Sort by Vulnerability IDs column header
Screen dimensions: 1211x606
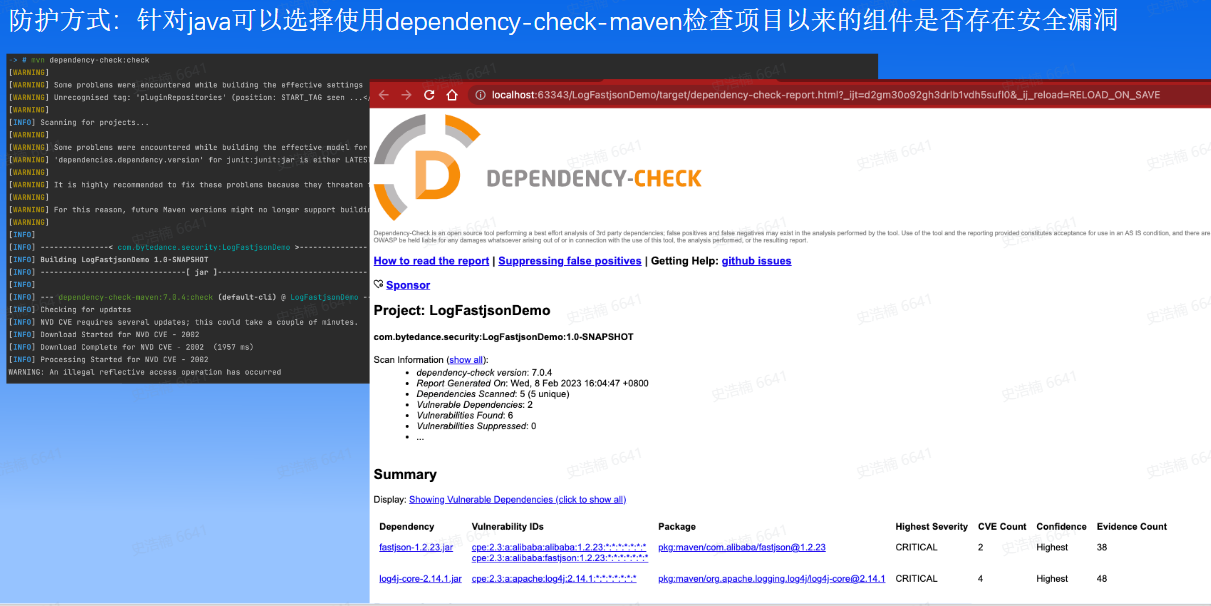point(507,526)
